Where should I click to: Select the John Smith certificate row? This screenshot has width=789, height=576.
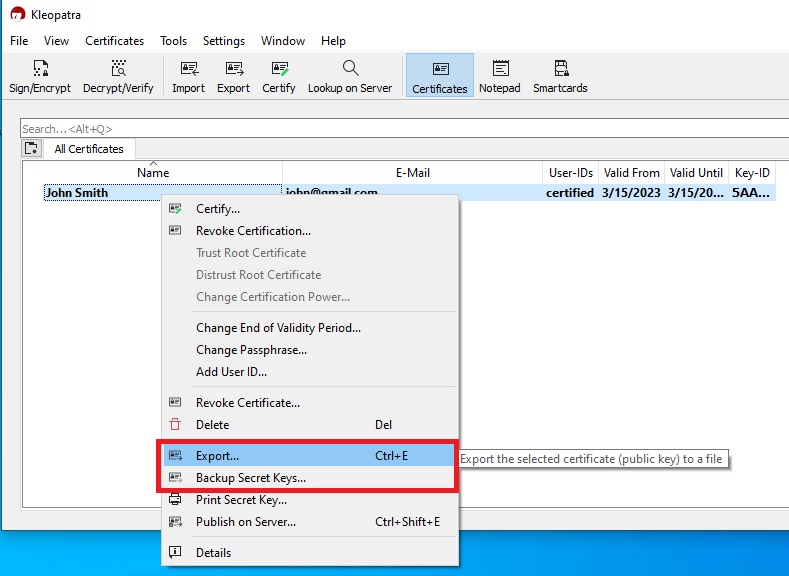point(410,193)
